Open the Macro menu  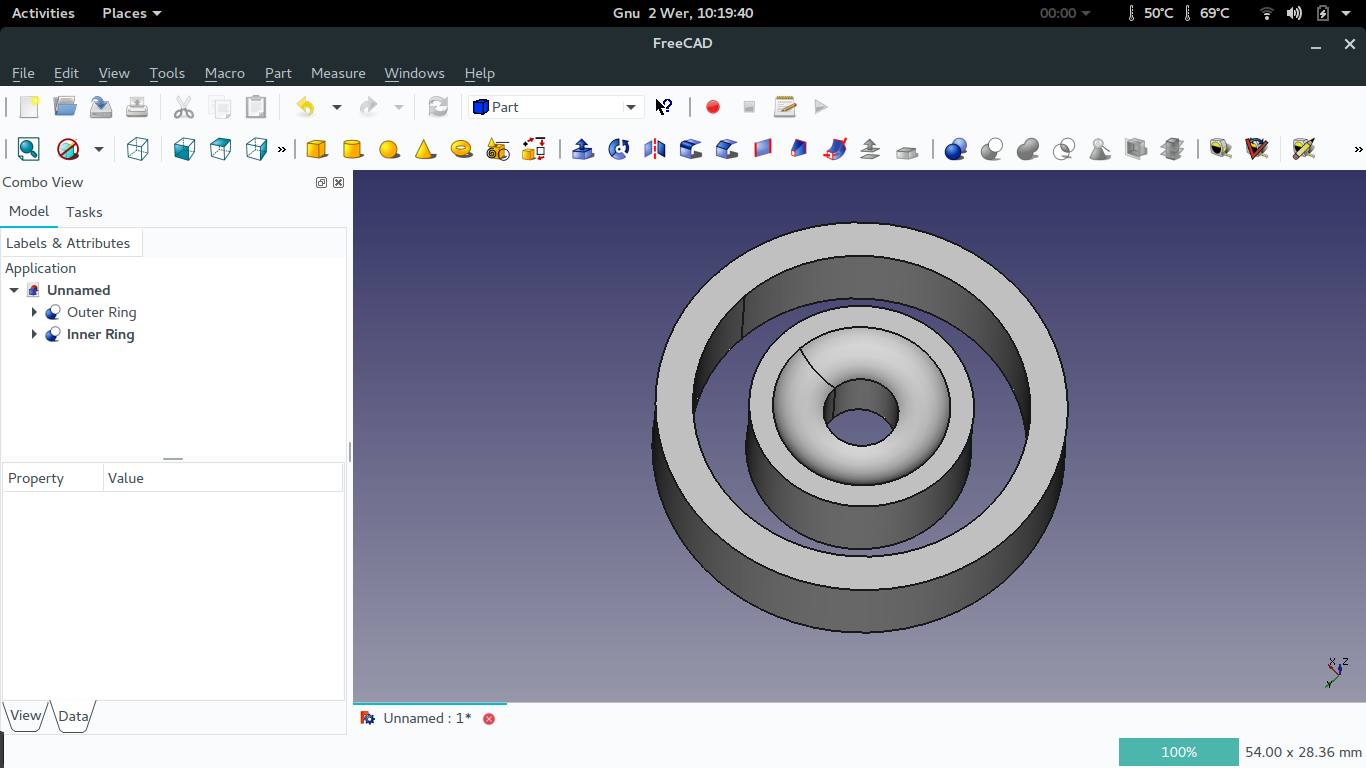tap(224, 73)
